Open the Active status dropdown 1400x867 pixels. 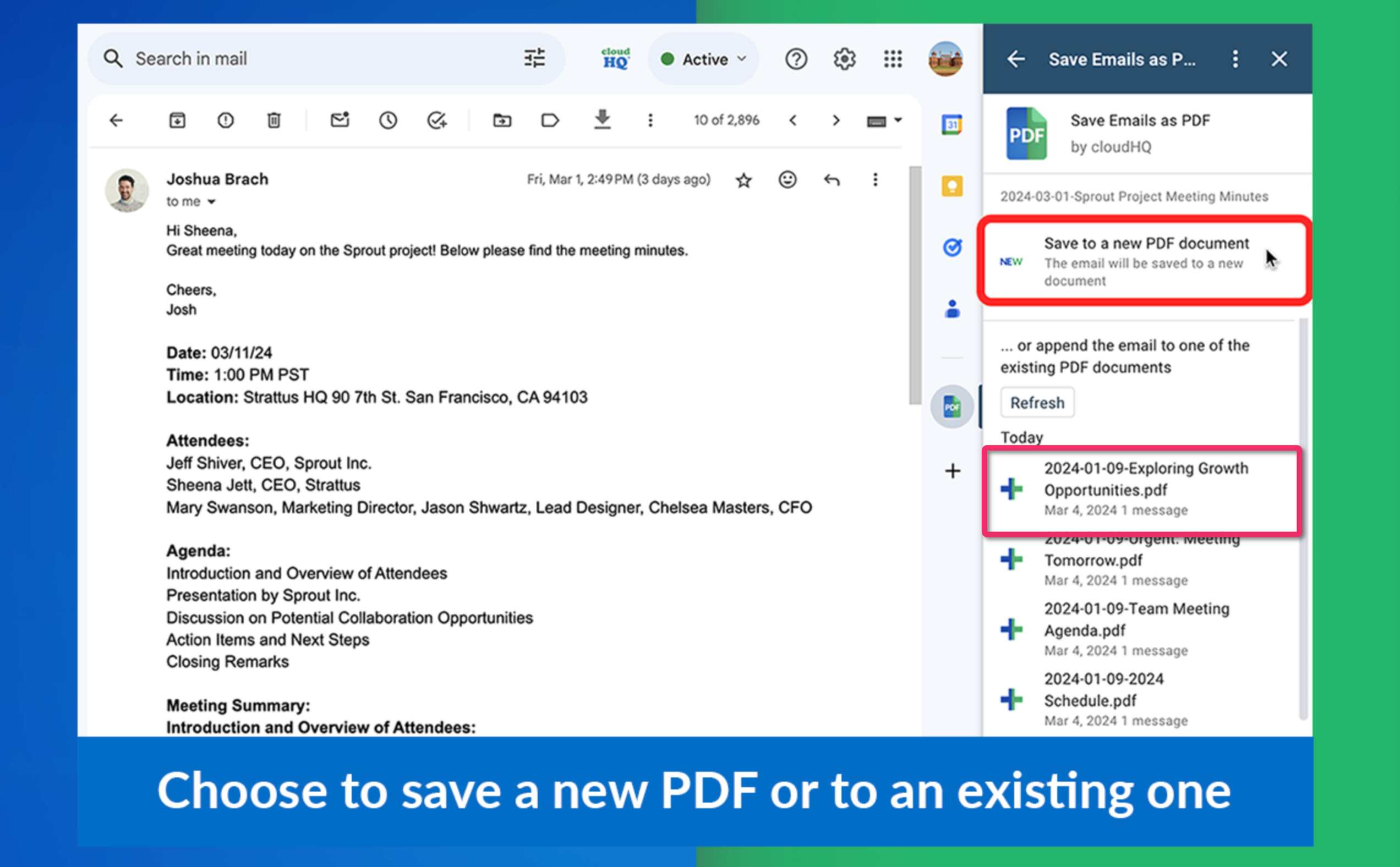pyautogui.click(x=703, y=59)
